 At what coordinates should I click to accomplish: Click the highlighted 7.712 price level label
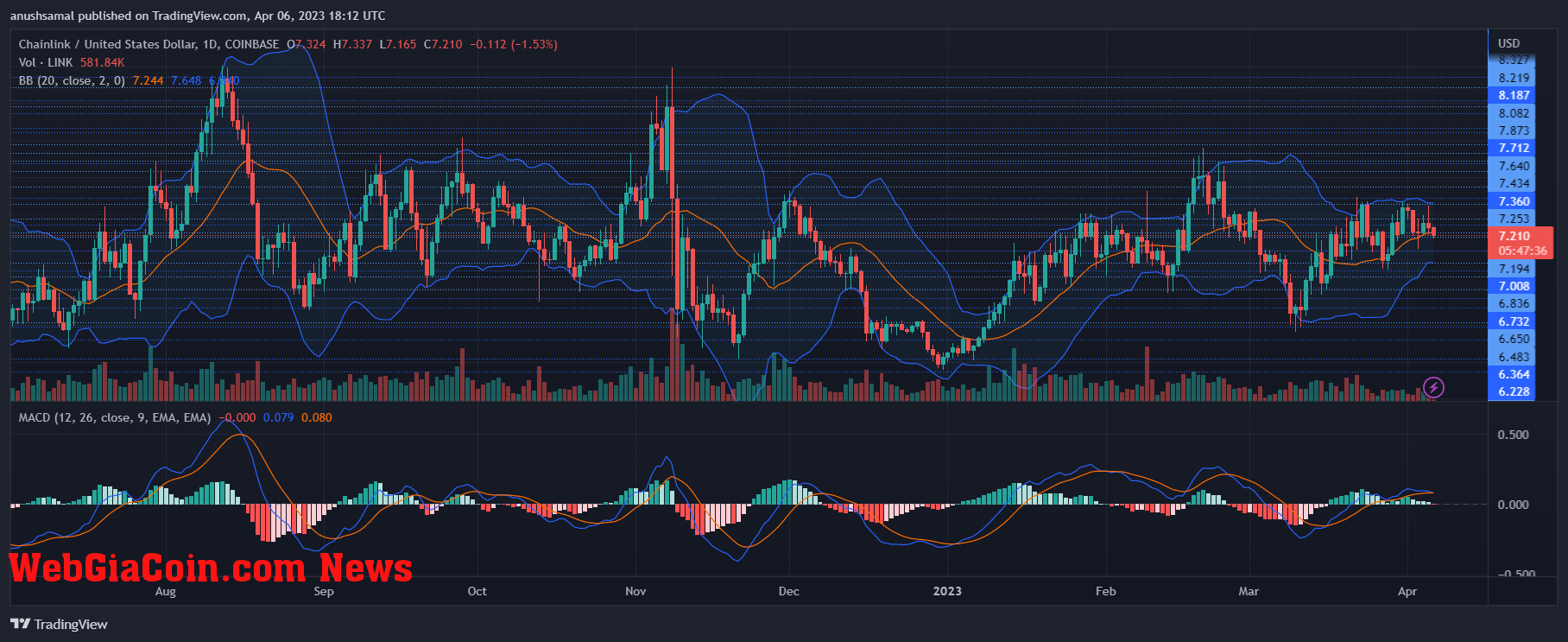point(1514,148)
